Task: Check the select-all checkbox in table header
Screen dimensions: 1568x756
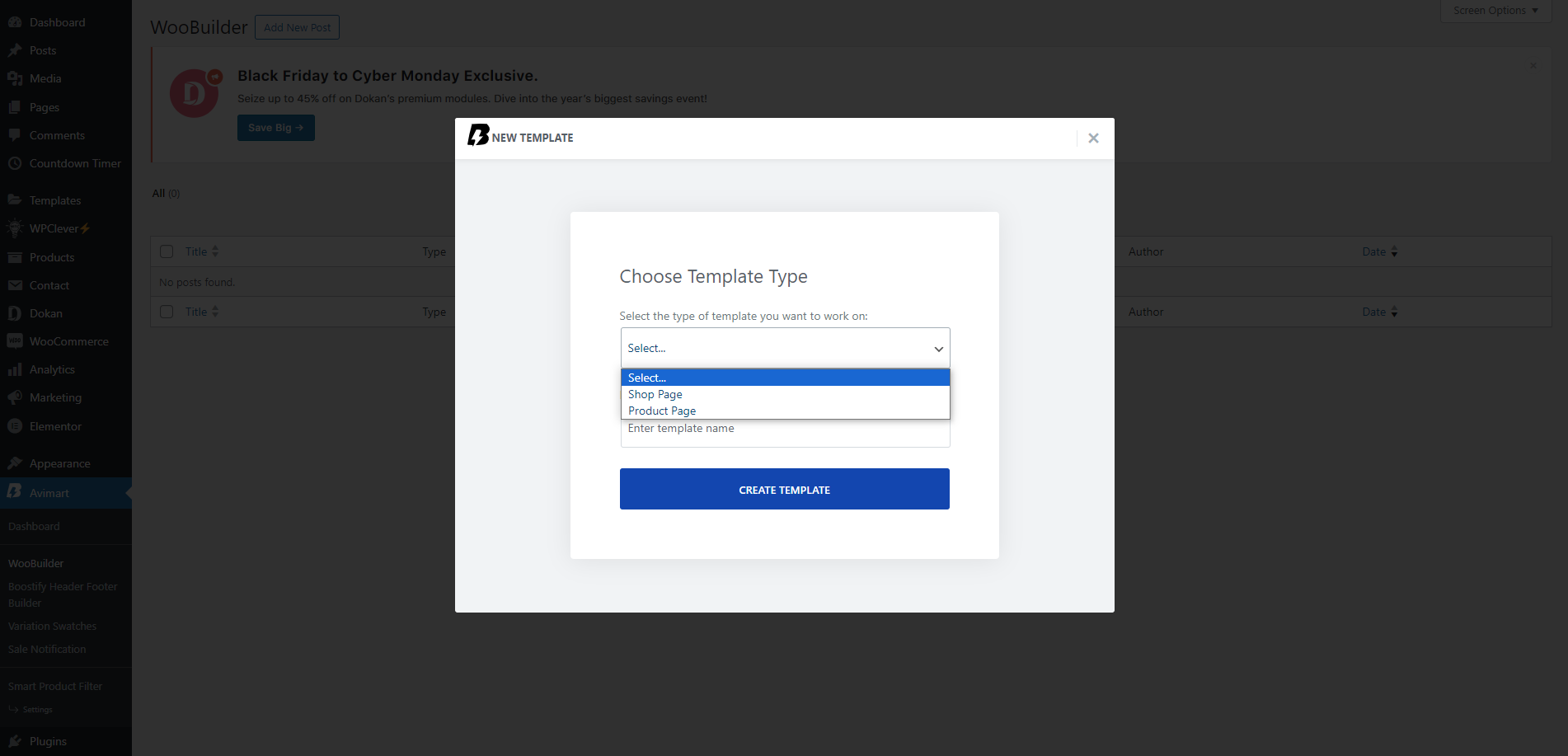Action: pos(167,251)
